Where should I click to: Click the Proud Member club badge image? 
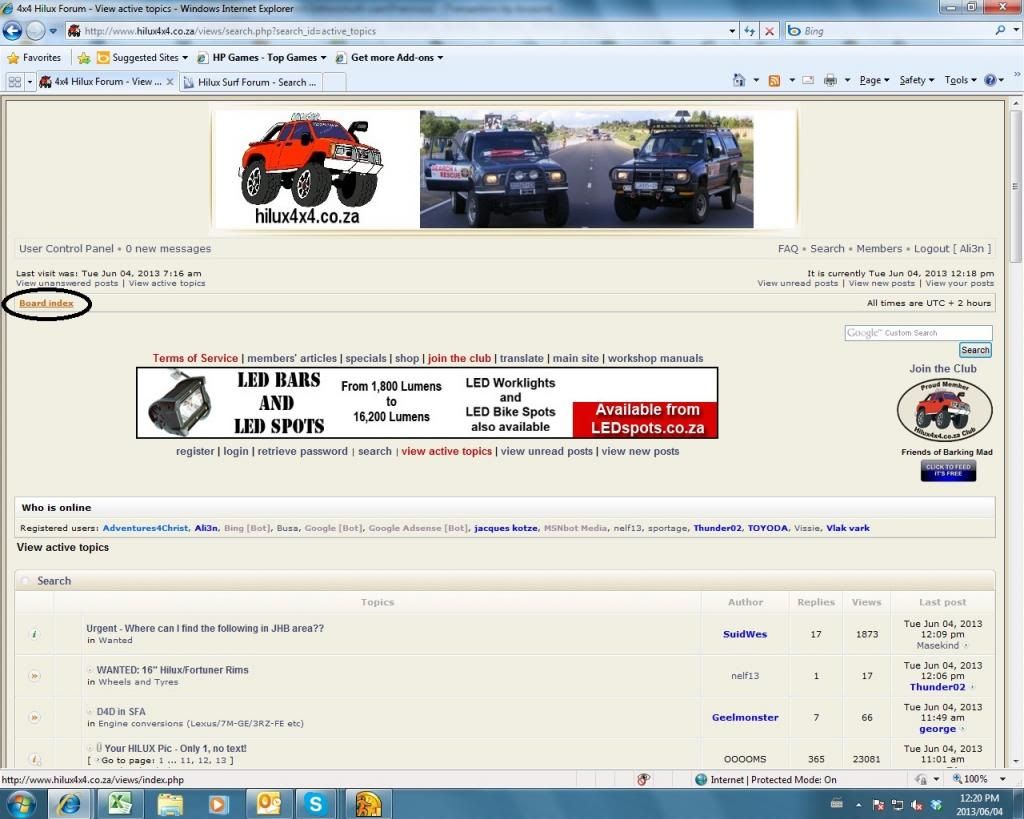tap(944, 411)
